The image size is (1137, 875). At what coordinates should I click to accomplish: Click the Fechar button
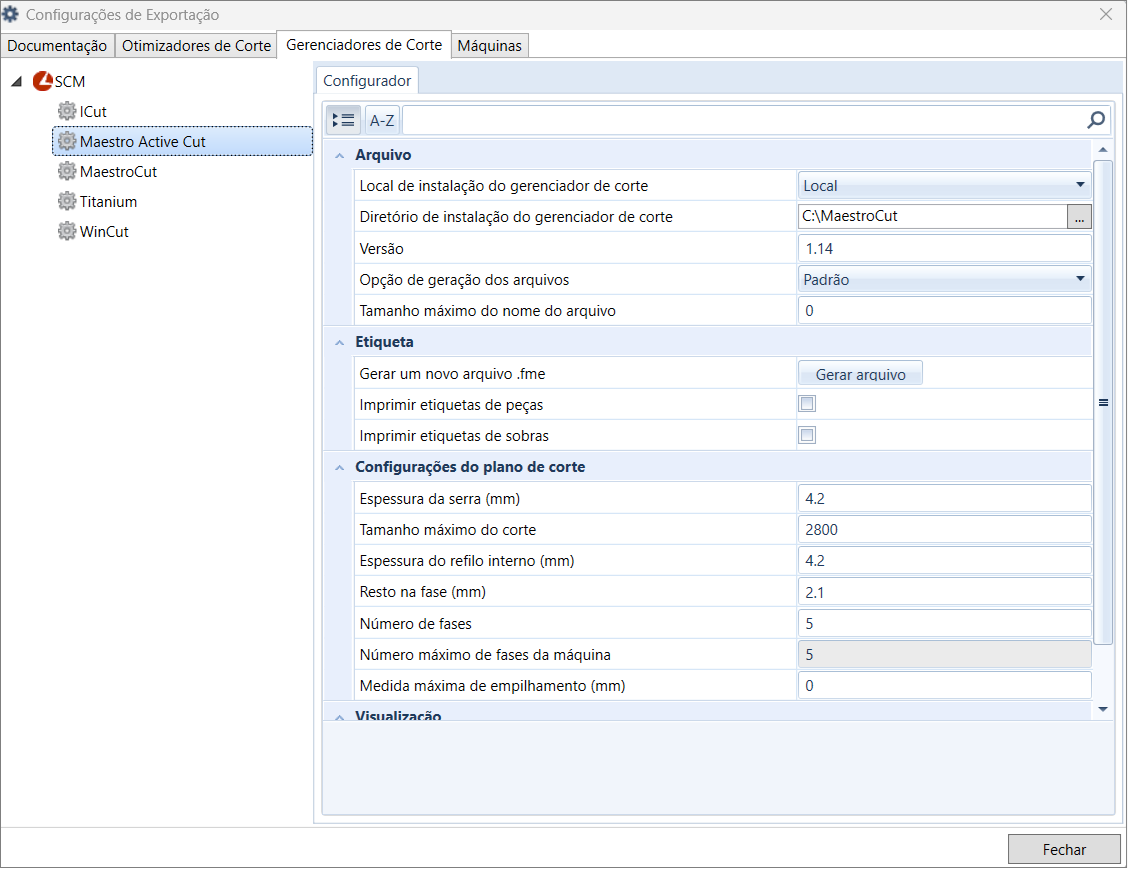coord(1064,849)
